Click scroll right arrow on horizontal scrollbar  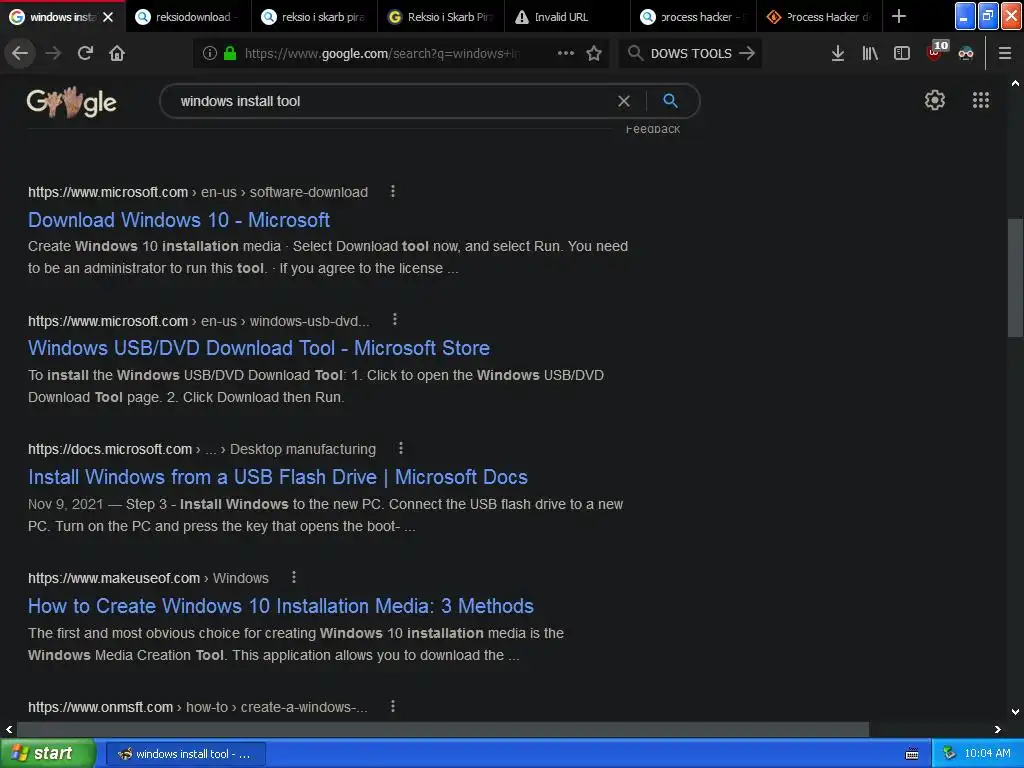coord(997,729)
